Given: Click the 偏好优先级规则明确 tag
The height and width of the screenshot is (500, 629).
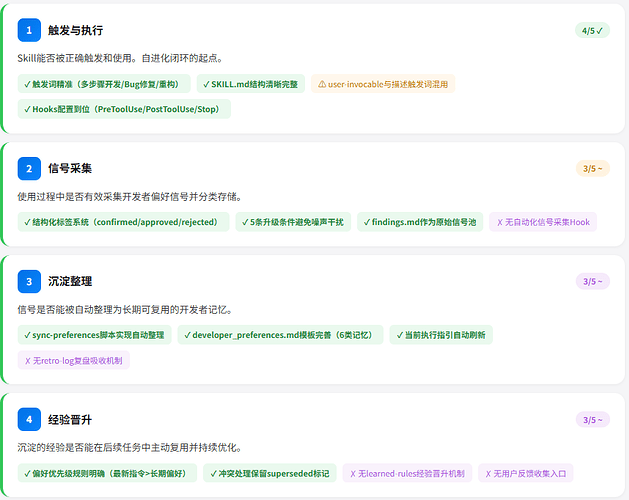Looking at the screenshot, I should pyautogui.click(x=107, y=473).
